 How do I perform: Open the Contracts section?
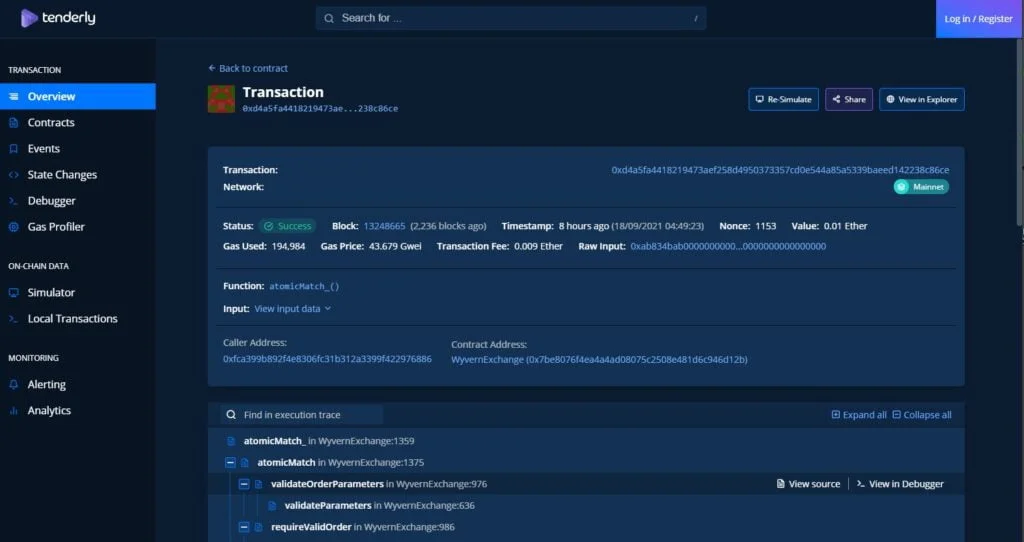[78, 122]
